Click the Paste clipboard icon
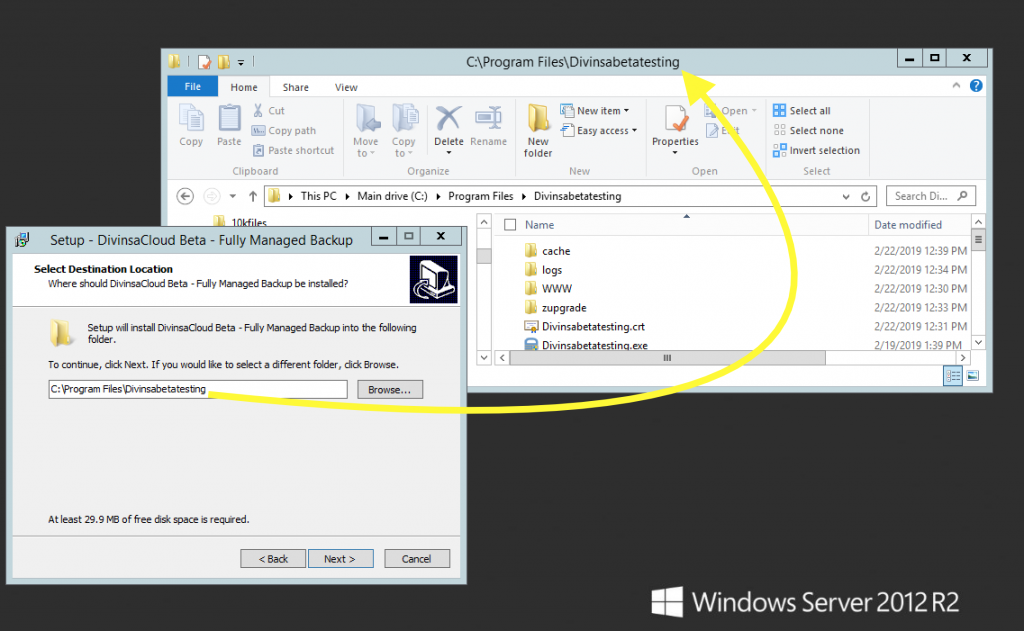 (x=229, y=118)
